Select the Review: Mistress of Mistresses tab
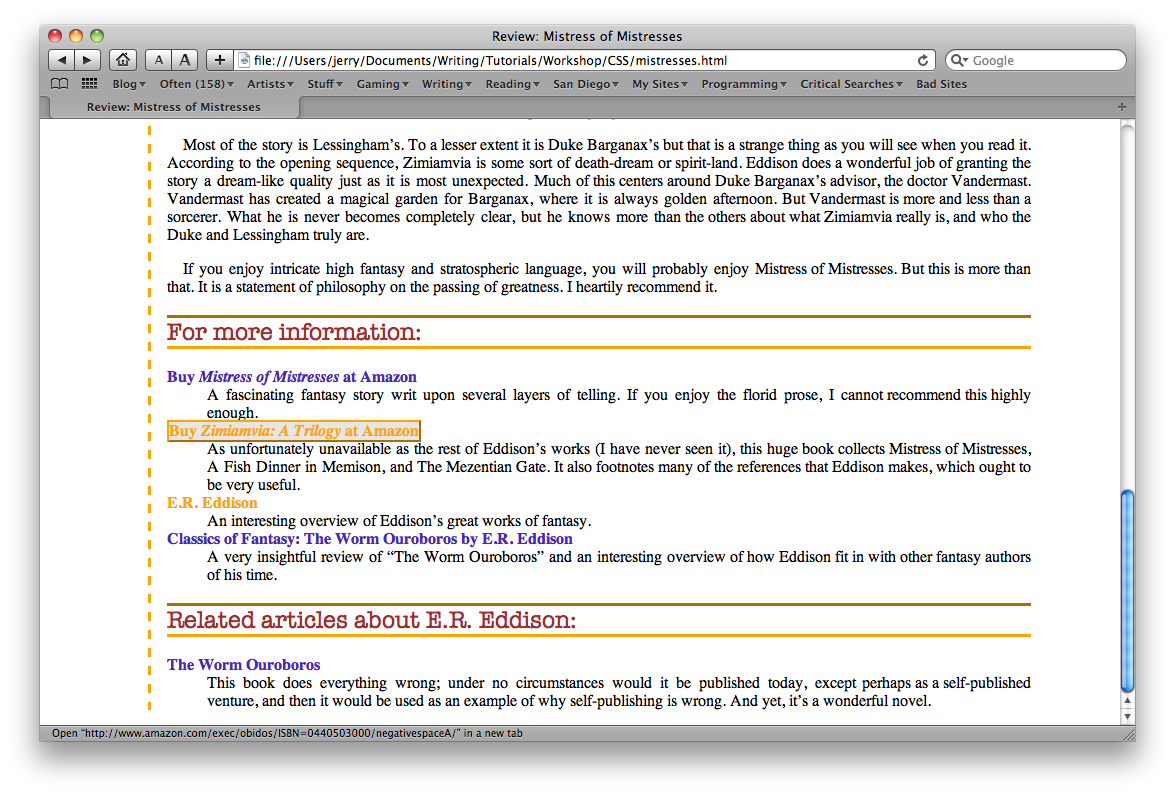Image resolution: width=1175 pixels, height=796 pixels. tap(173, 106)
